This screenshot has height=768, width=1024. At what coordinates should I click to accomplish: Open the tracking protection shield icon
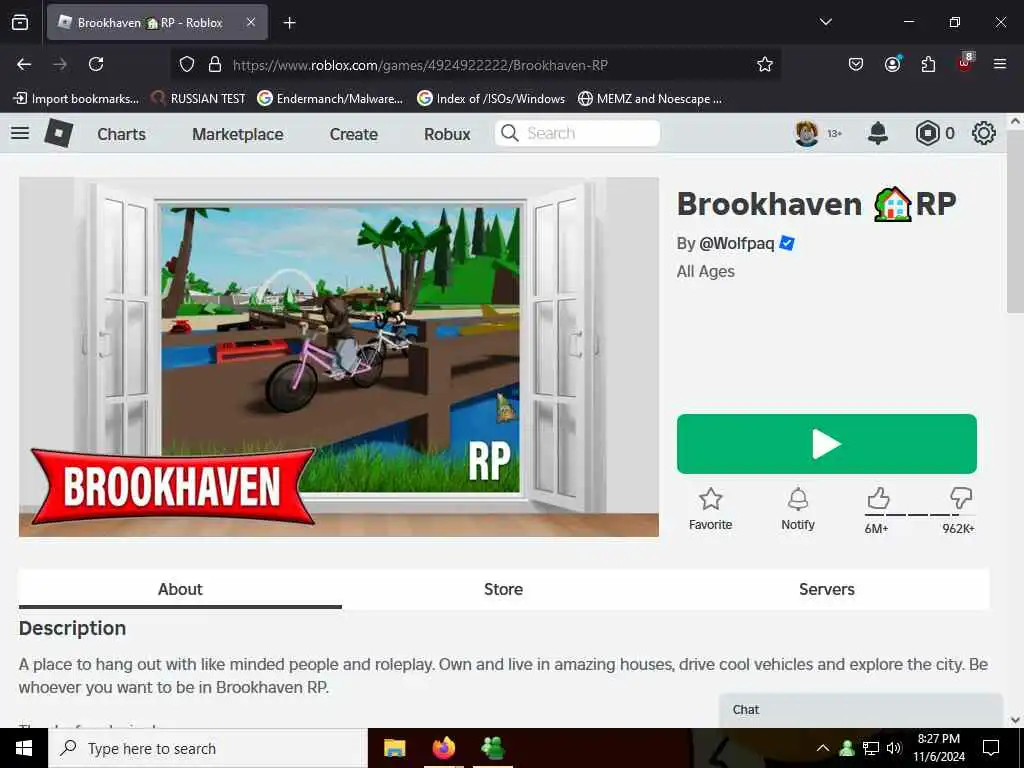187,64
